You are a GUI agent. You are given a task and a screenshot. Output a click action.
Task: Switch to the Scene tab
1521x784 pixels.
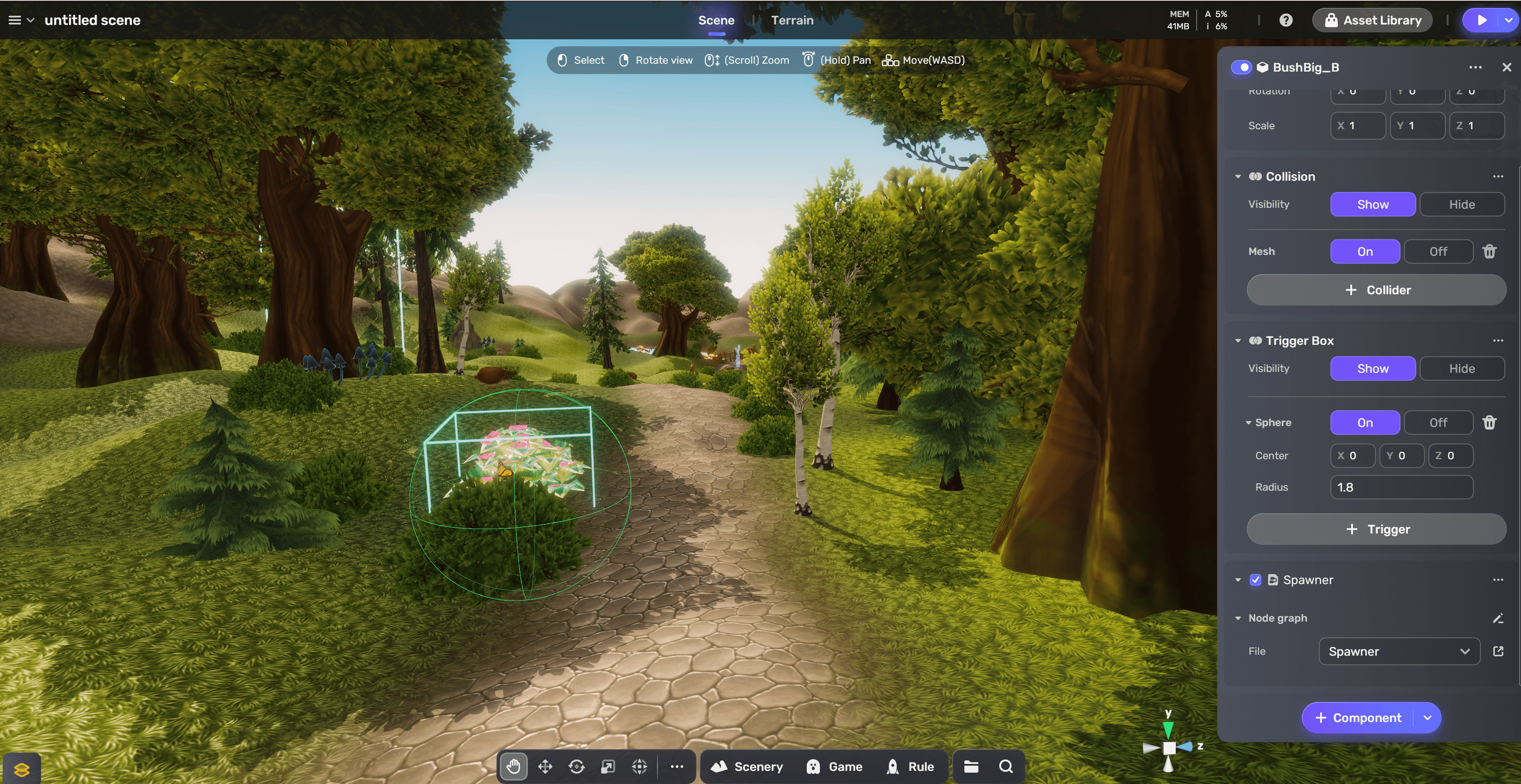coord(716,20)
